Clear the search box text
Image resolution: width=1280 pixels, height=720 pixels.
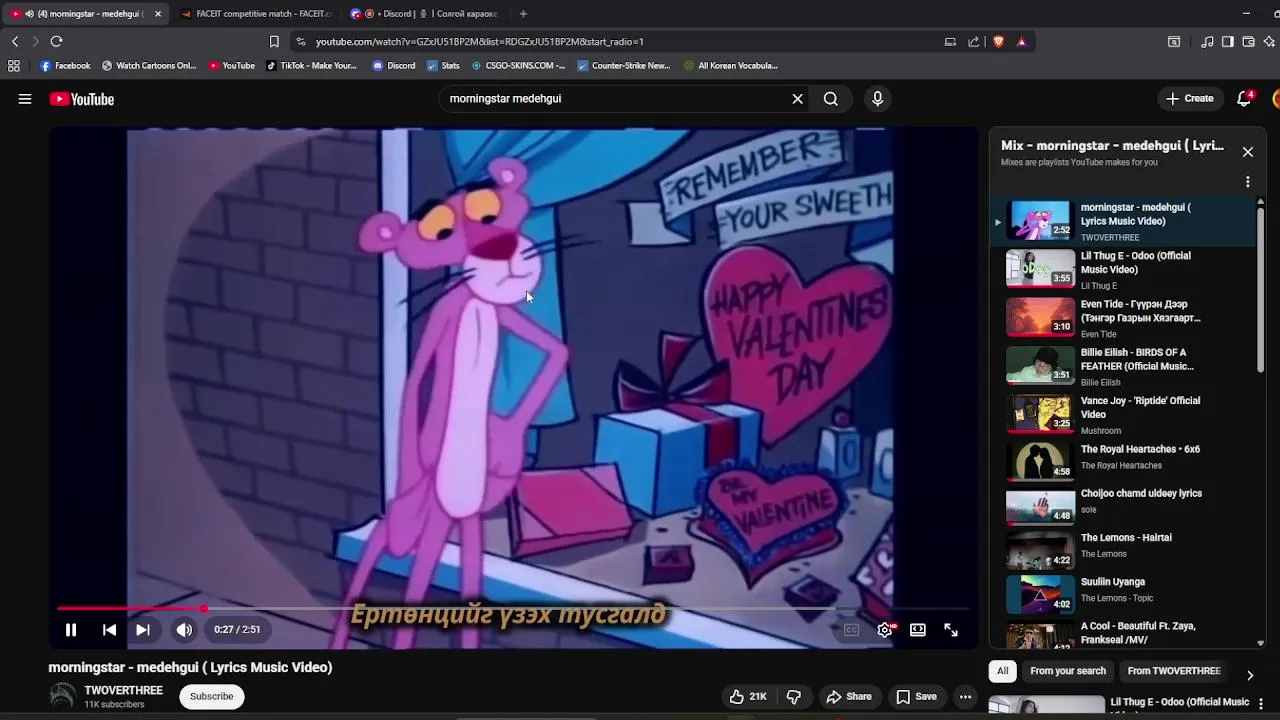(x=797, y=99)
